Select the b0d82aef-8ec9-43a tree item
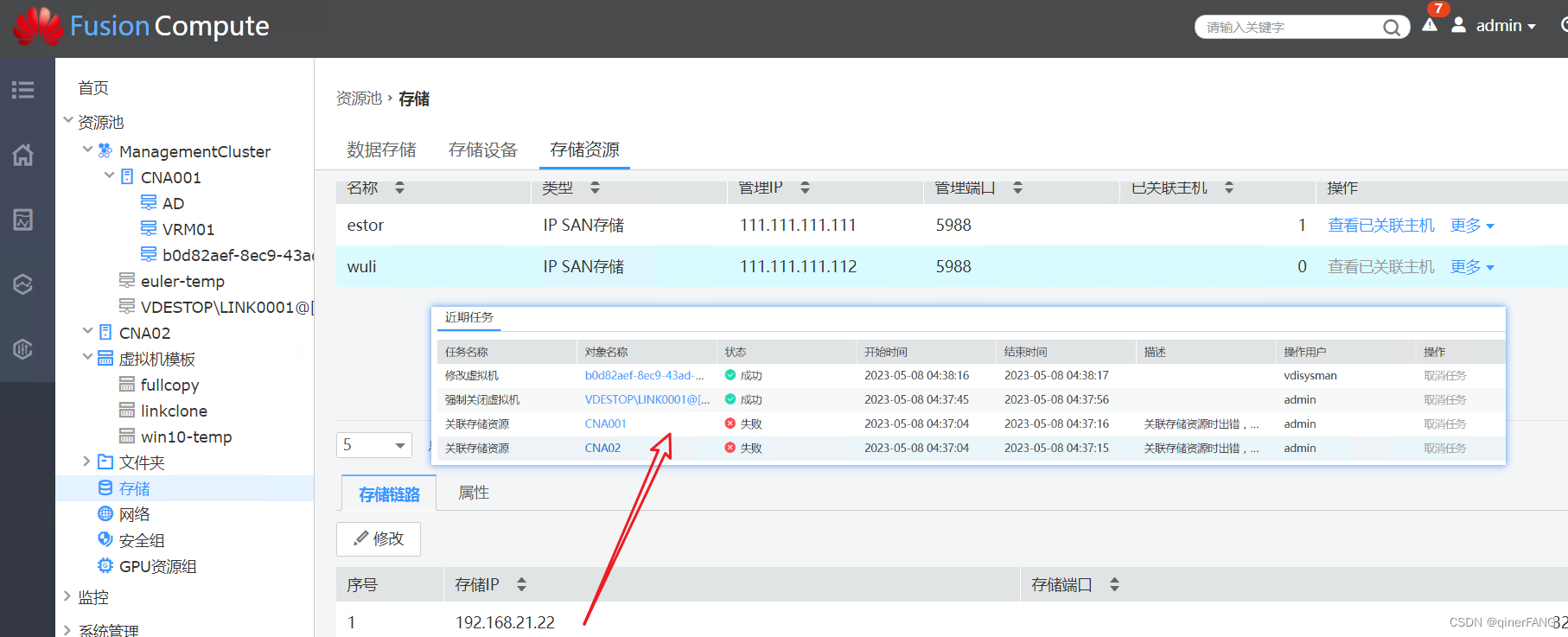The height and width of the screenshot is (637, 1568). (238, 255)
